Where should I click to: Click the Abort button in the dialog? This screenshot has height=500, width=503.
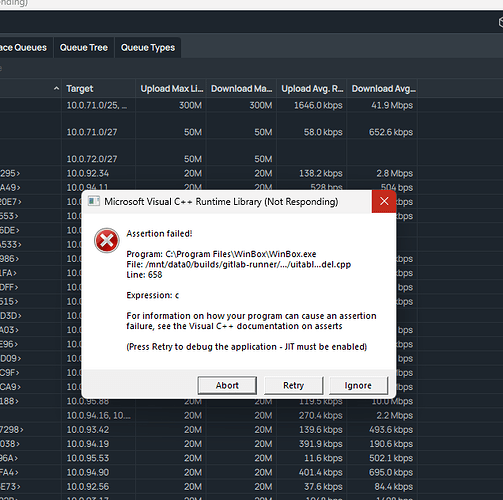(x=227, y=385)
